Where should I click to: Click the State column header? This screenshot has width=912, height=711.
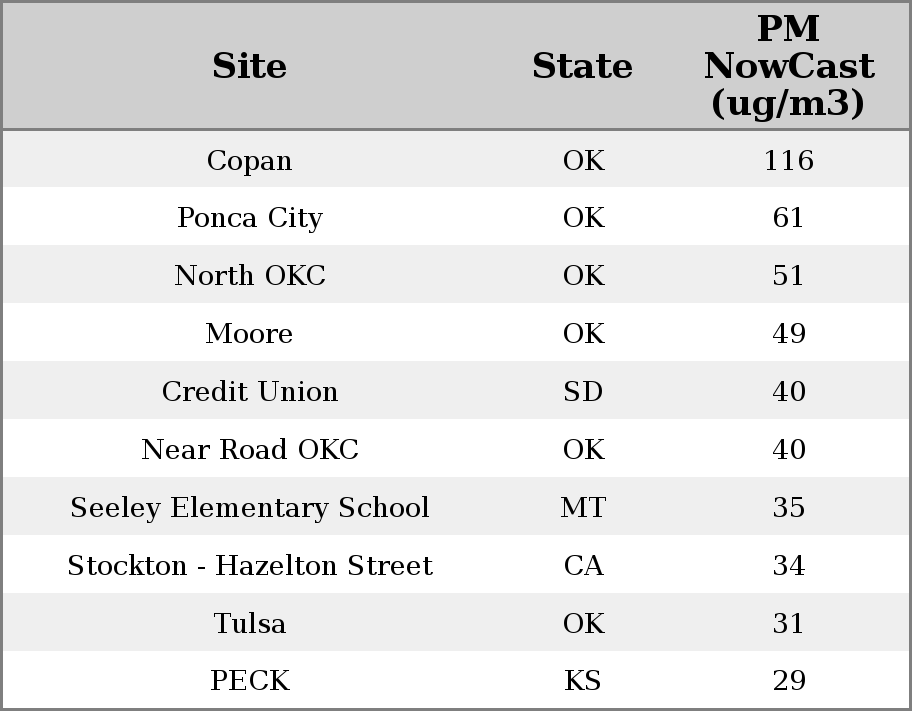click(x=582, y=66)
